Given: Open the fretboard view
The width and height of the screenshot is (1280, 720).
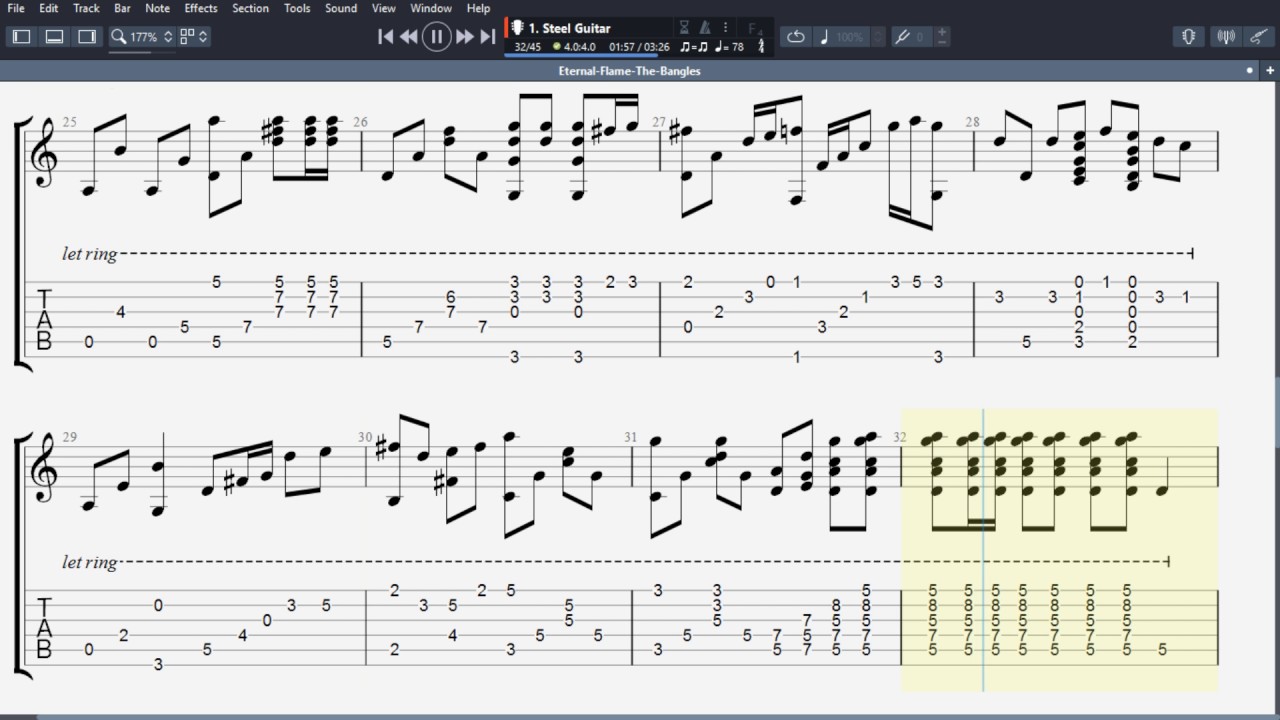Looking at the screenshot, I should pos(1189,37).
